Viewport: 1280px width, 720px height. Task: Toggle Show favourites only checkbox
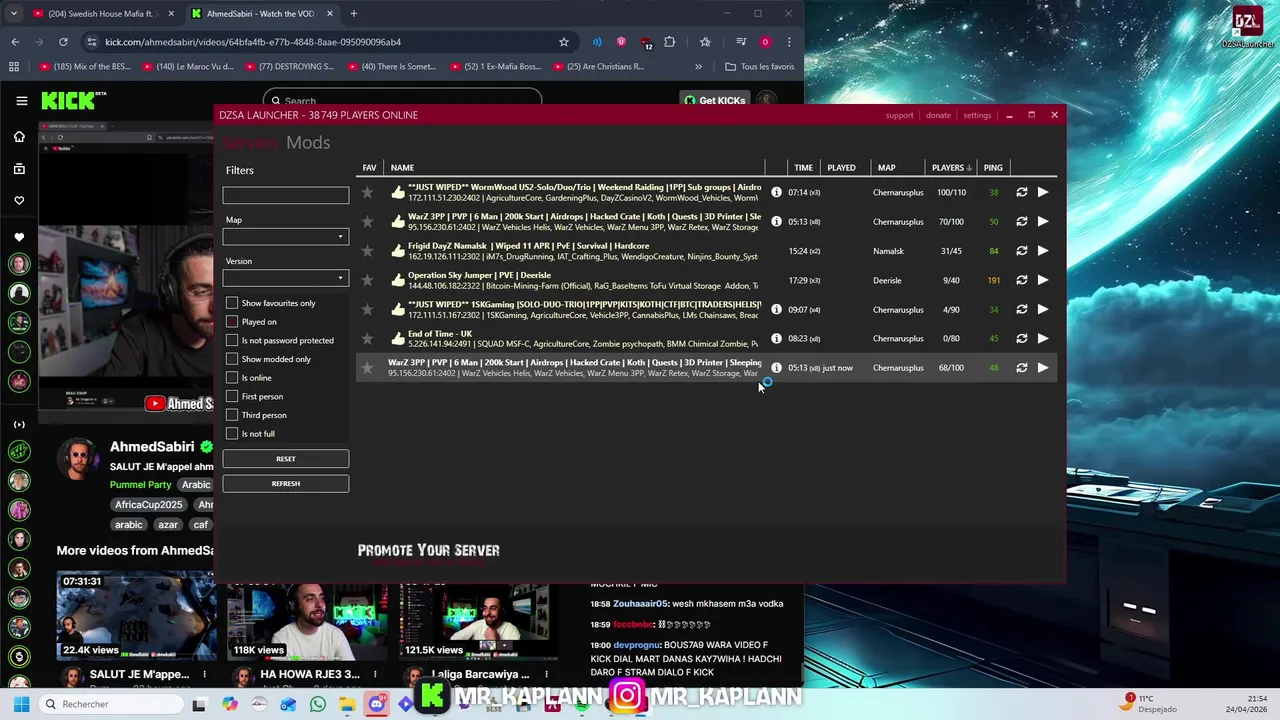click(x=232, y=303)
